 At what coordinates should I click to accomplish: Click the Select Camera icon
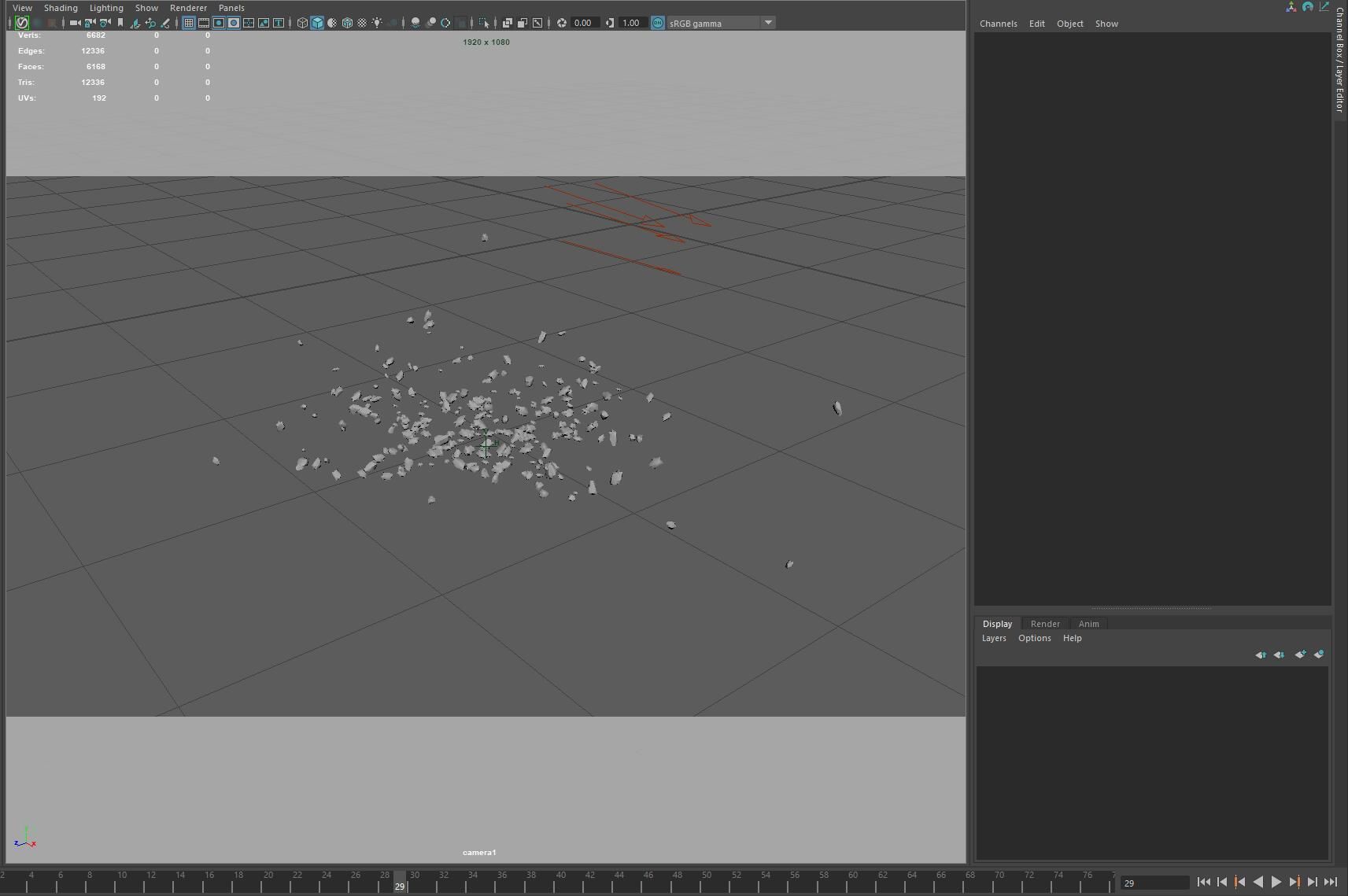point(75,23)
